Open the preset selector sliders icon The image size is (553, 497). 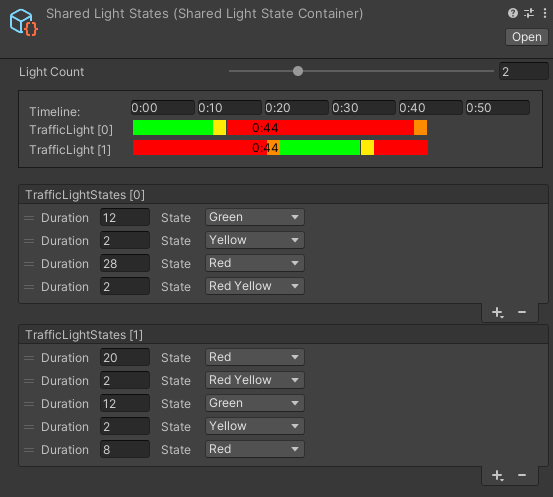point(529,13)
